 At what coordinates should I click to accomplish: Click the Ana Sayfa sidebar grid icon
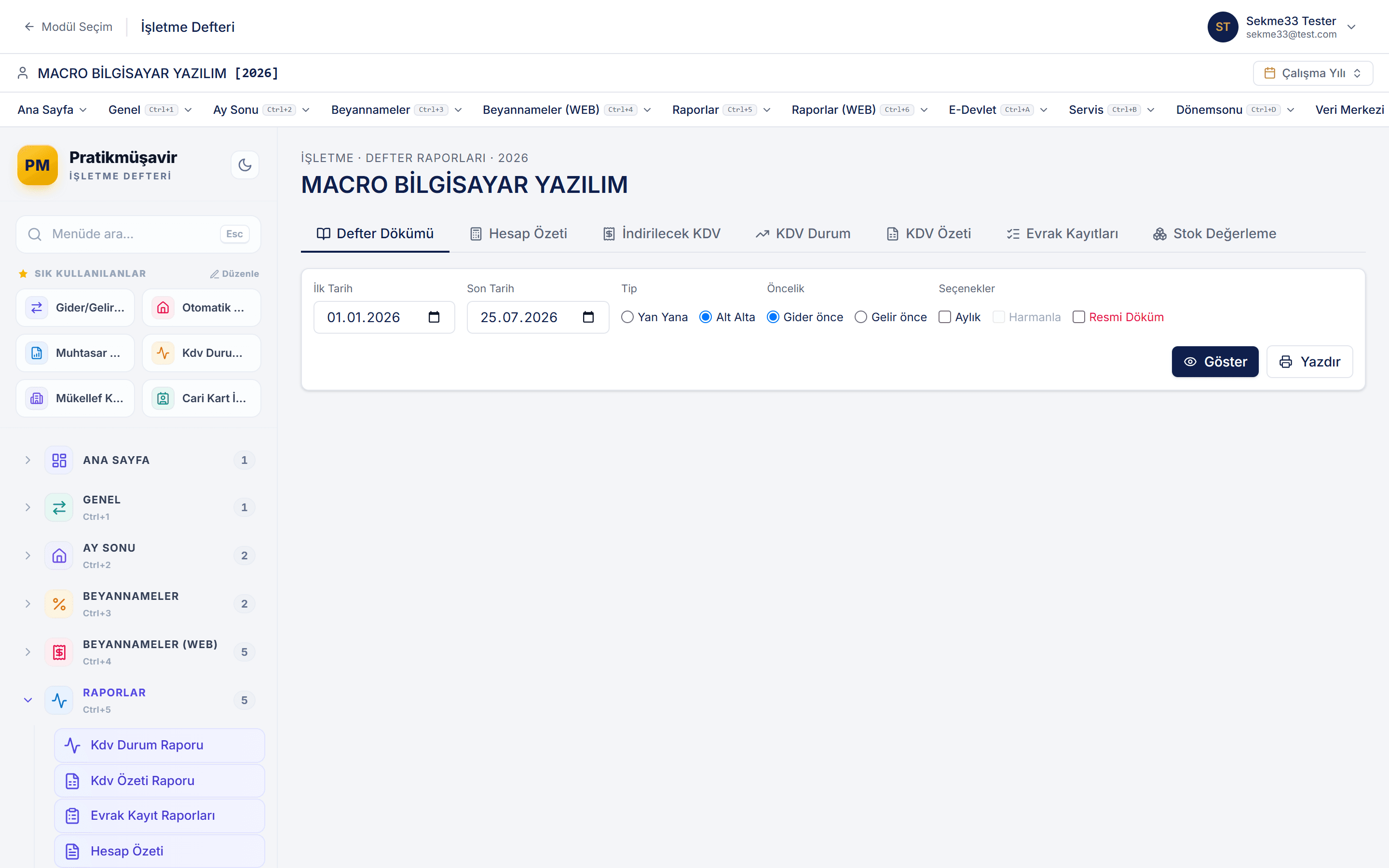(59, 461)
